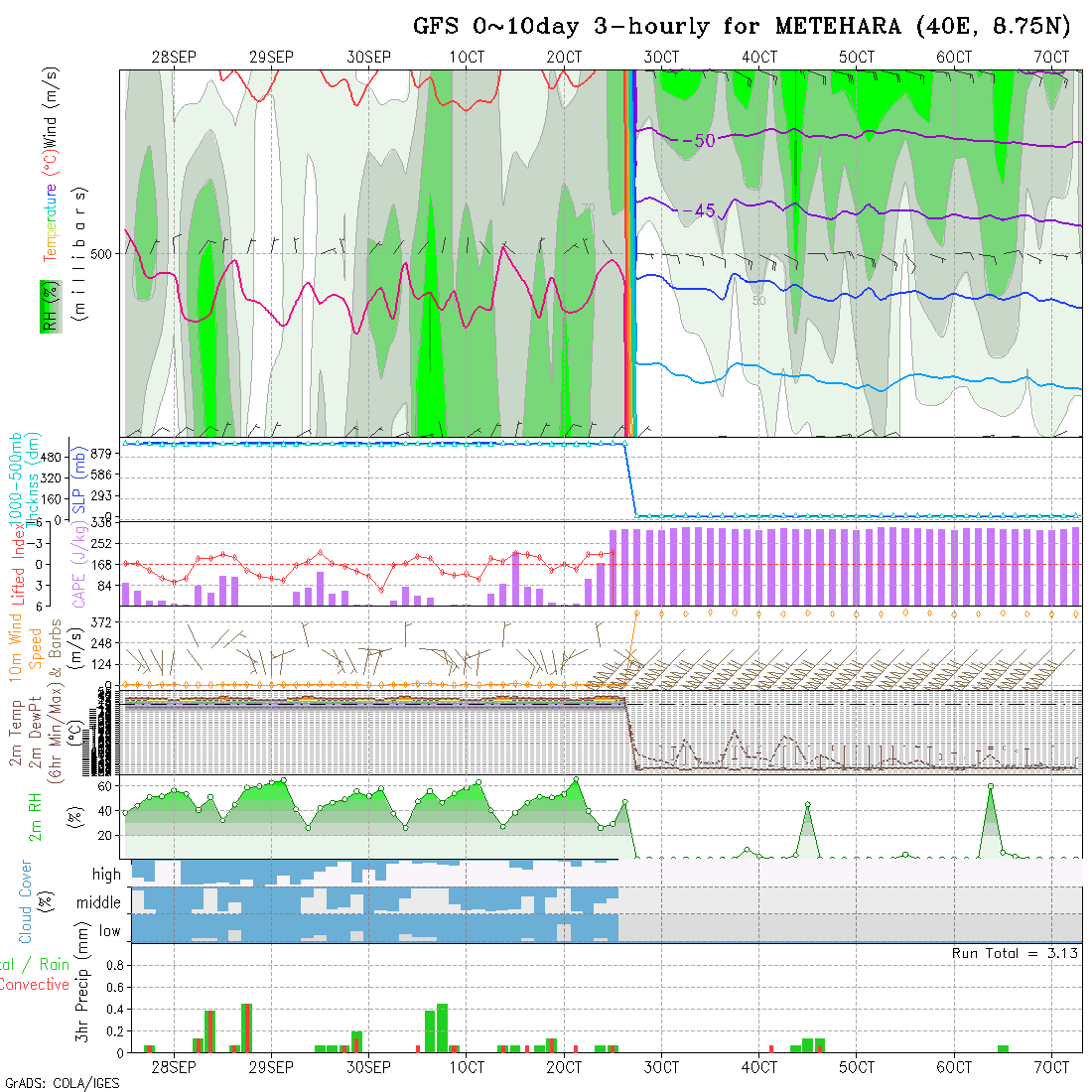
Task: Select the Run Total = 3.13 label
Action: (1015, 953)
